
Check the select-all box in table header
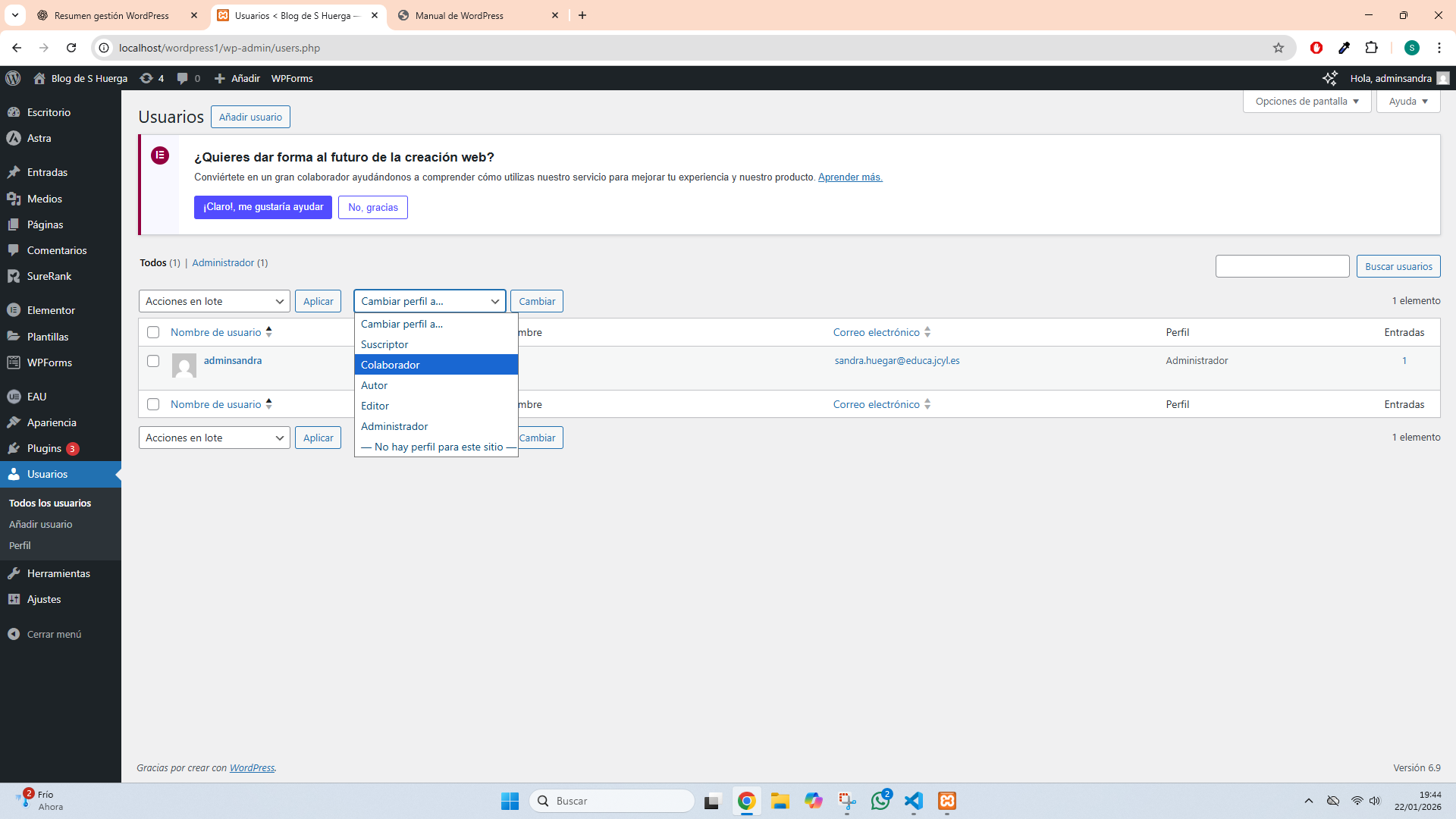(153, 332)
